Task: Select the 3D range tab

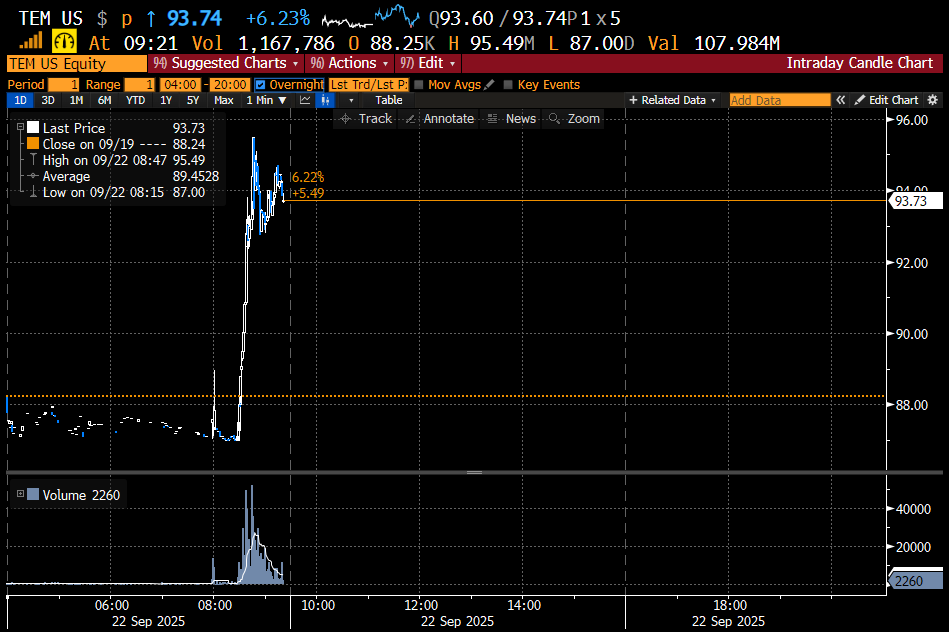Action: pos(48,100)
